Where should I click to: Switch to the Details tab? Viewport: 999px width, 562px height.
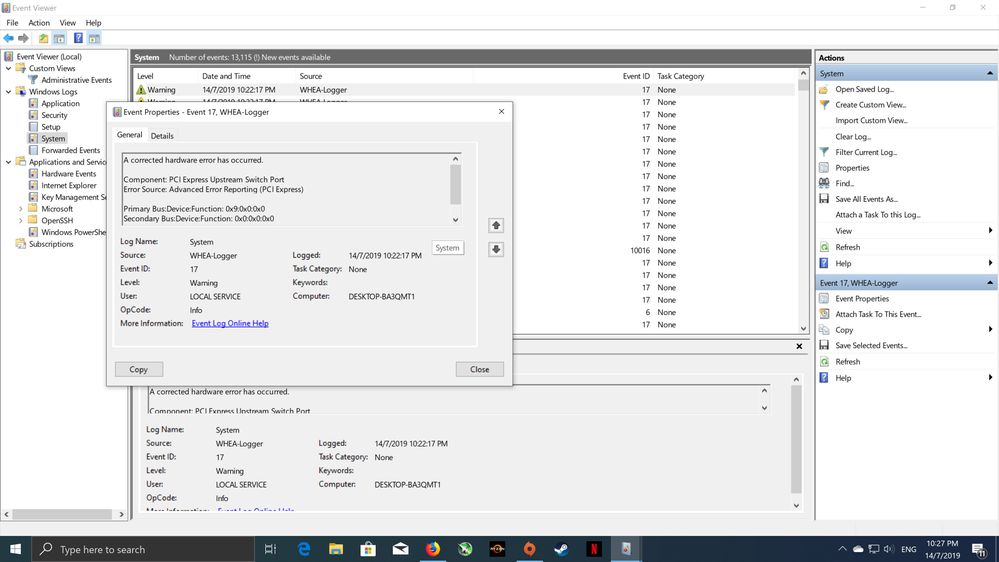[162, 136]
